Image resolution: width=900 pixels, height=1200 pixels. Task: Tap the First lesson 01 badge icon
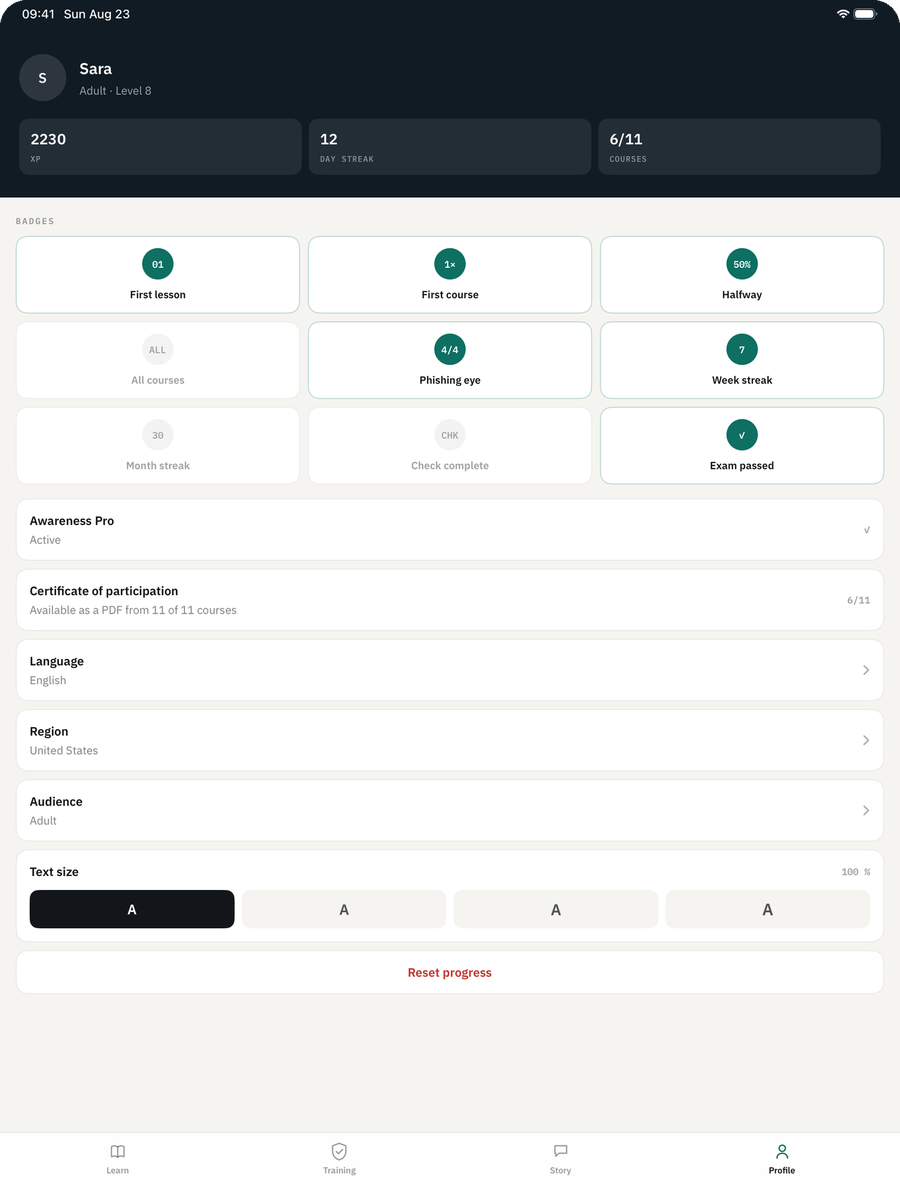click(x=158, y=264)
